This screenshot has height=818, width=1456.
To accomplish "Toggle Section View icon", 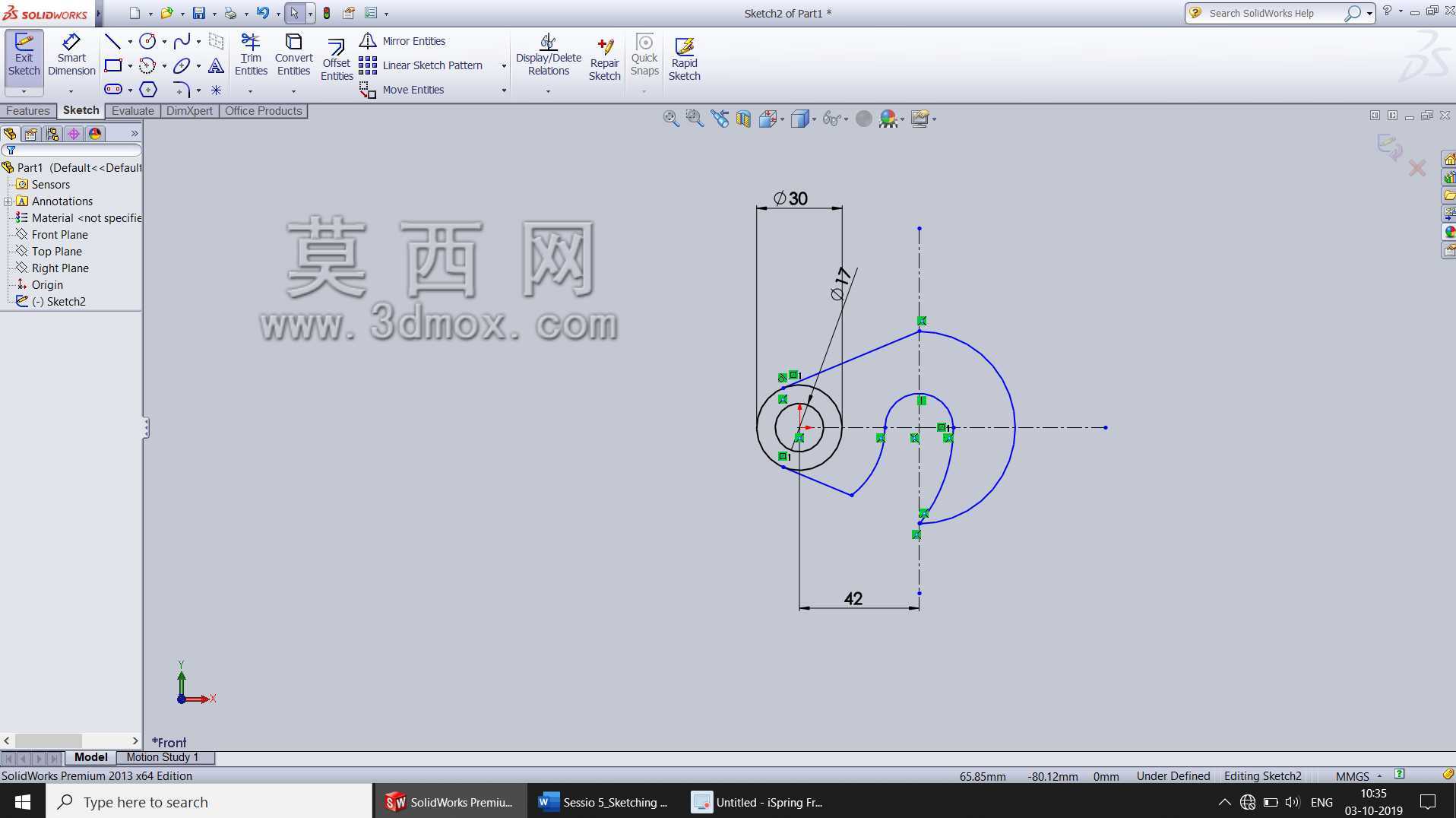I will (743, 119).
